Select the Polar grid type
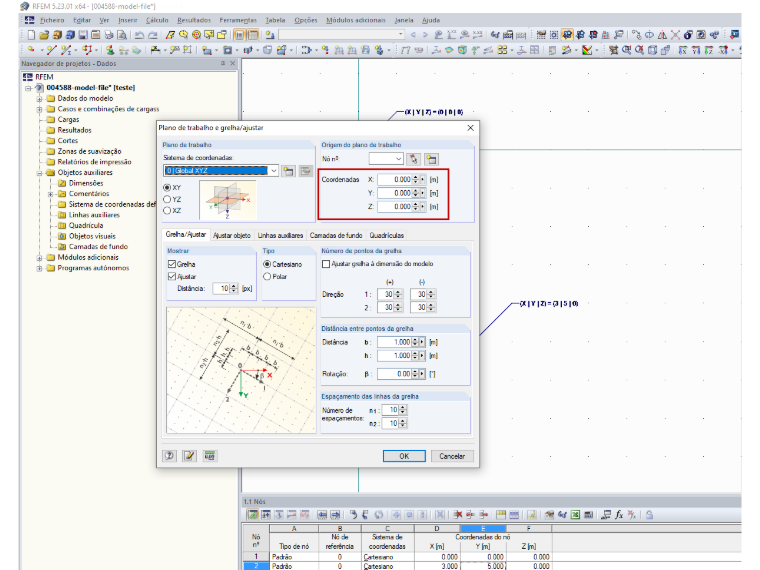 [267, 276]
